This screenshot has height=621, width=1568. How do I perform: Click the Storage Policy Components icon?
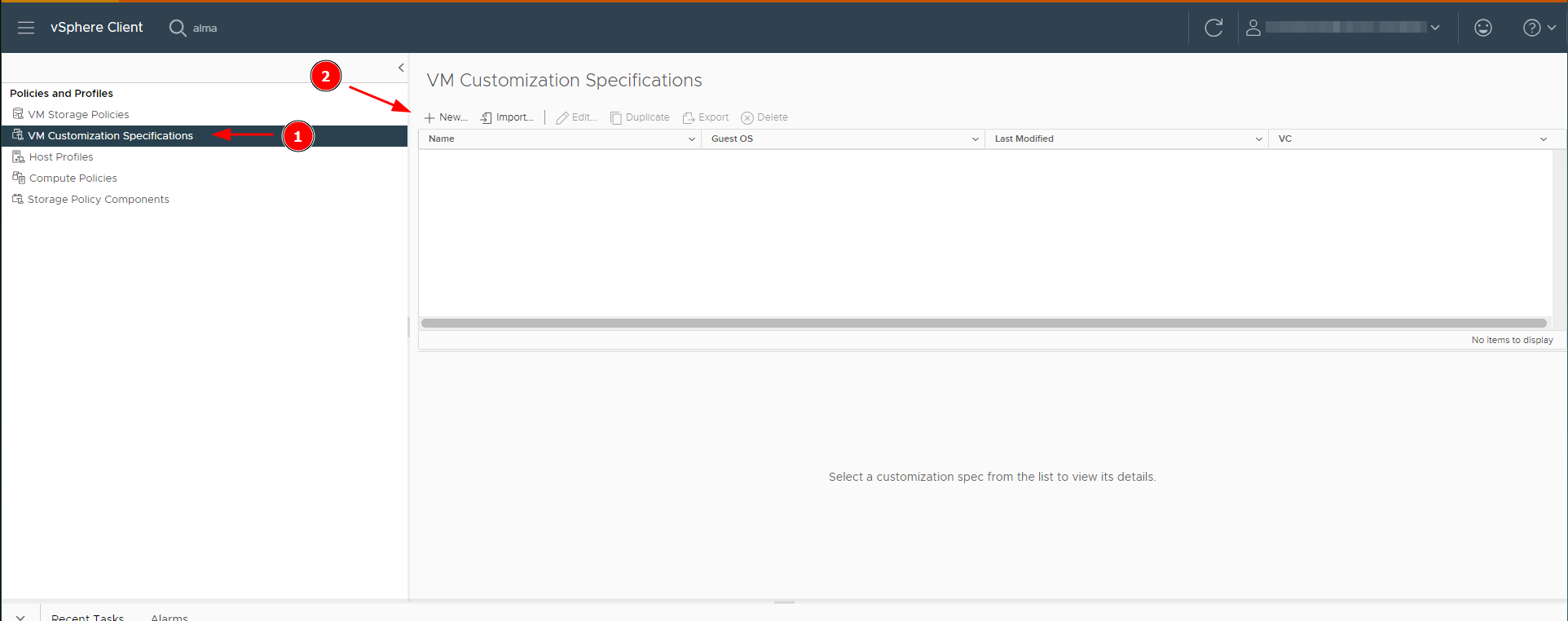(x=18, y=199)
